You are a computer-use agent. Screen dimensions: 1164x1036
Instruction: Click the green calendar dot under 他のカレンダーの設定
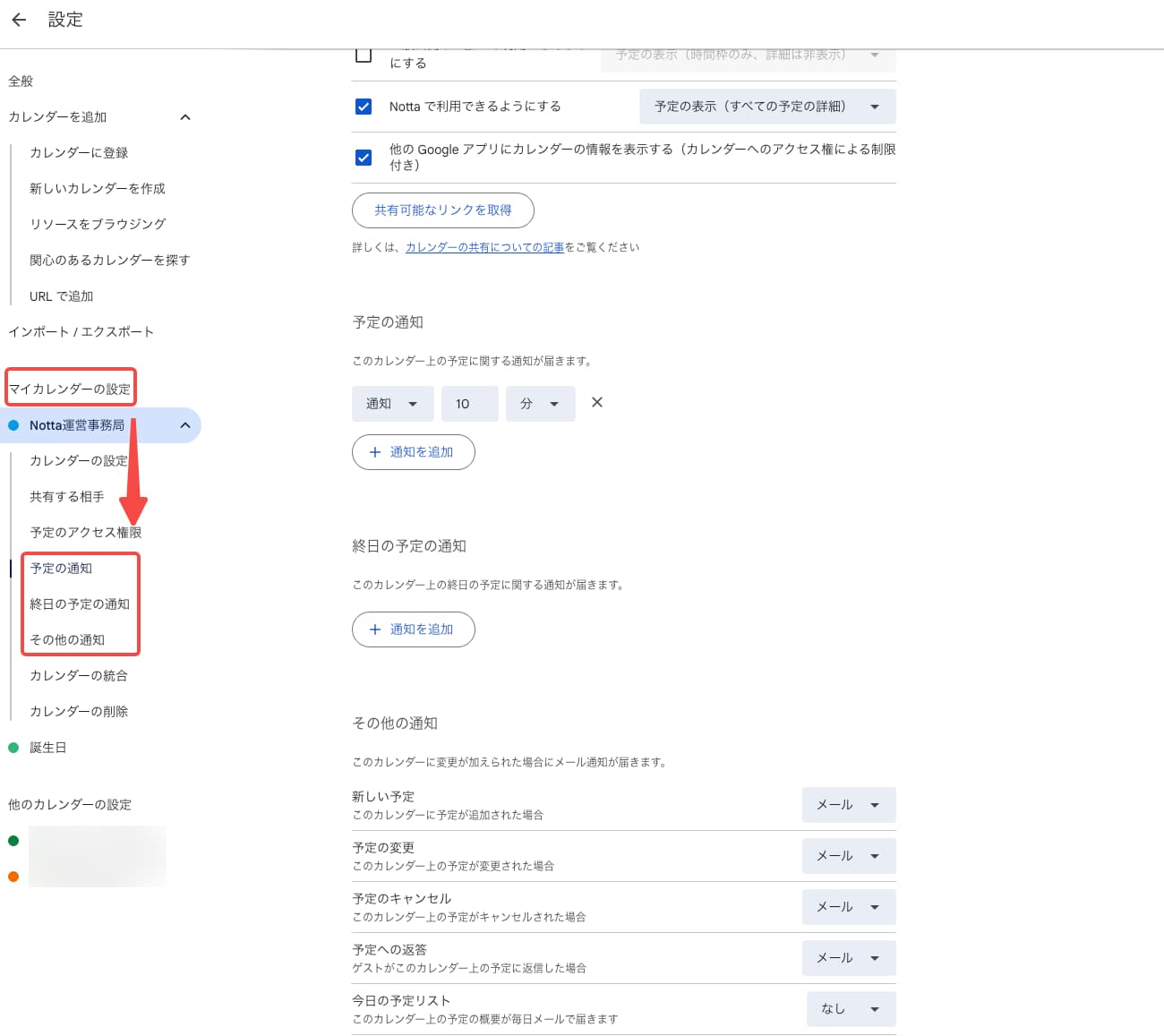[13, 840]
